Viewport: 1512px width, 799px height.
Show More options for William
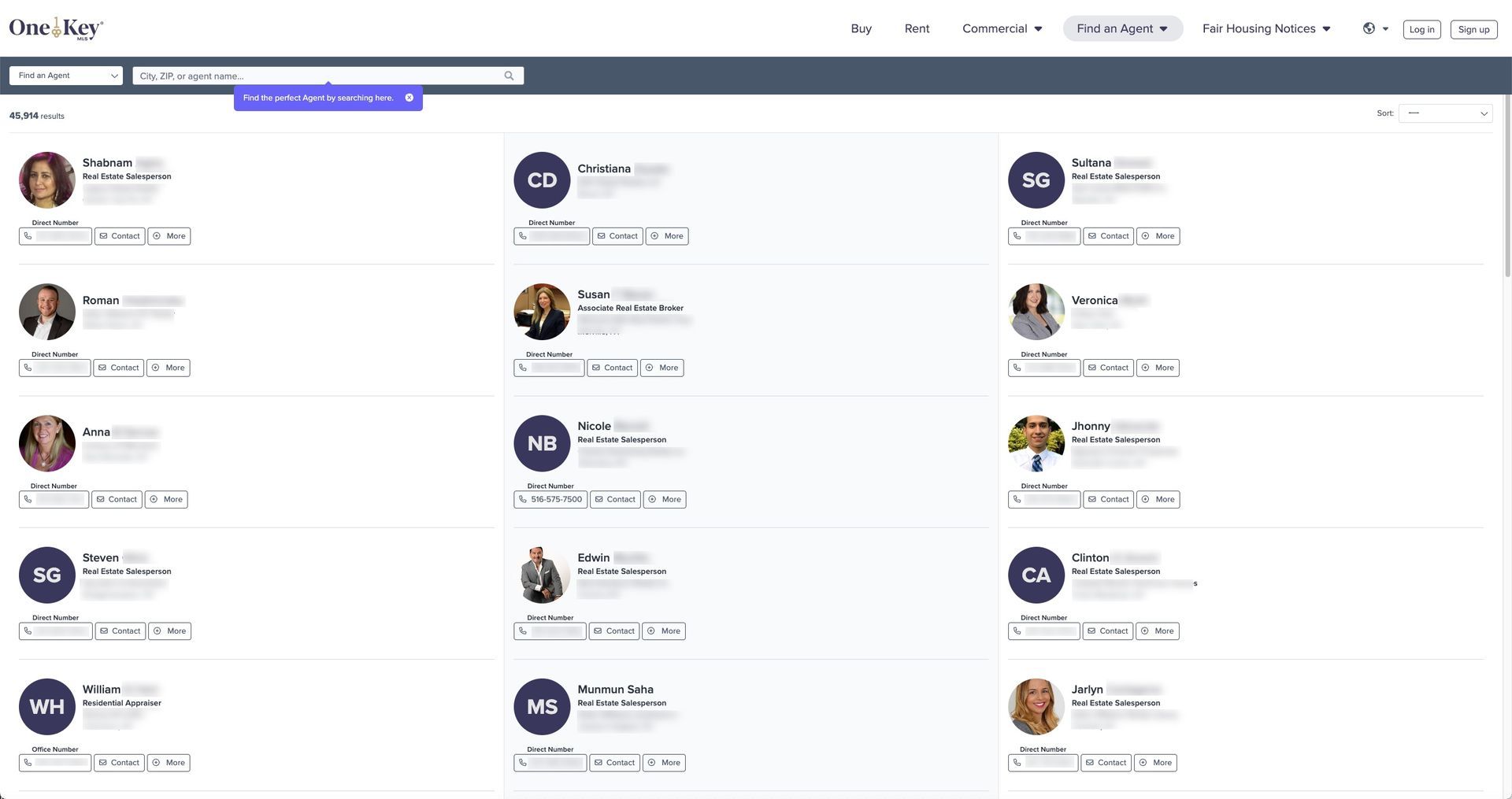(169, 763)
